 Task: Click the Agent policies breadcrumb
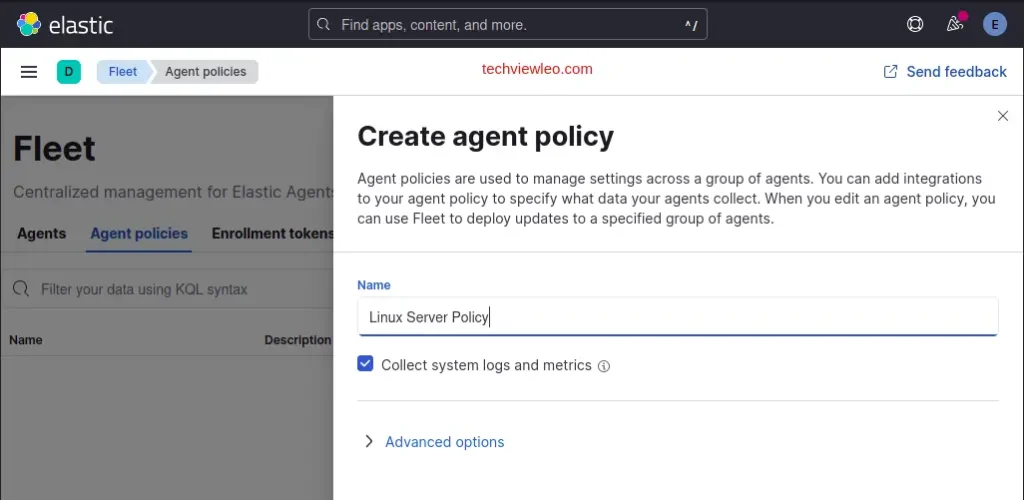click(205, 72)
